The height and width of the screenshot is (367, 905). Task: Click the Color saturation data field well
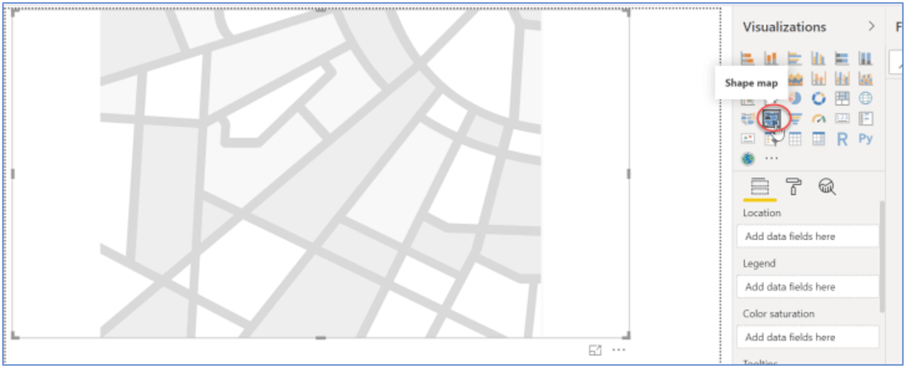click(x=807, y=337)
